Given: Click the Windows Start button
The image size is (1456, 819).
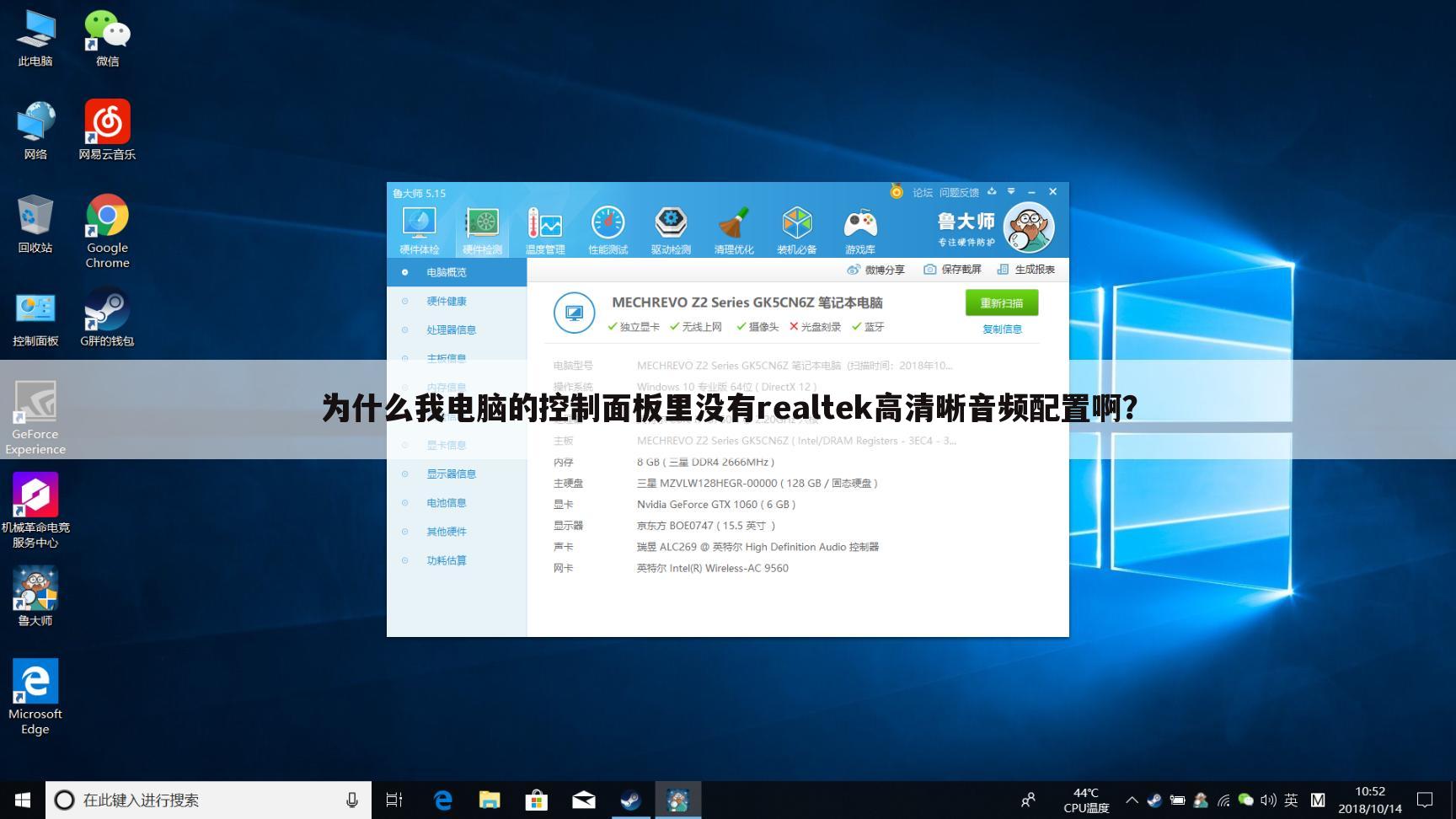Looking at the screenshot, I should pyautogui.click(x=23, y=800).
